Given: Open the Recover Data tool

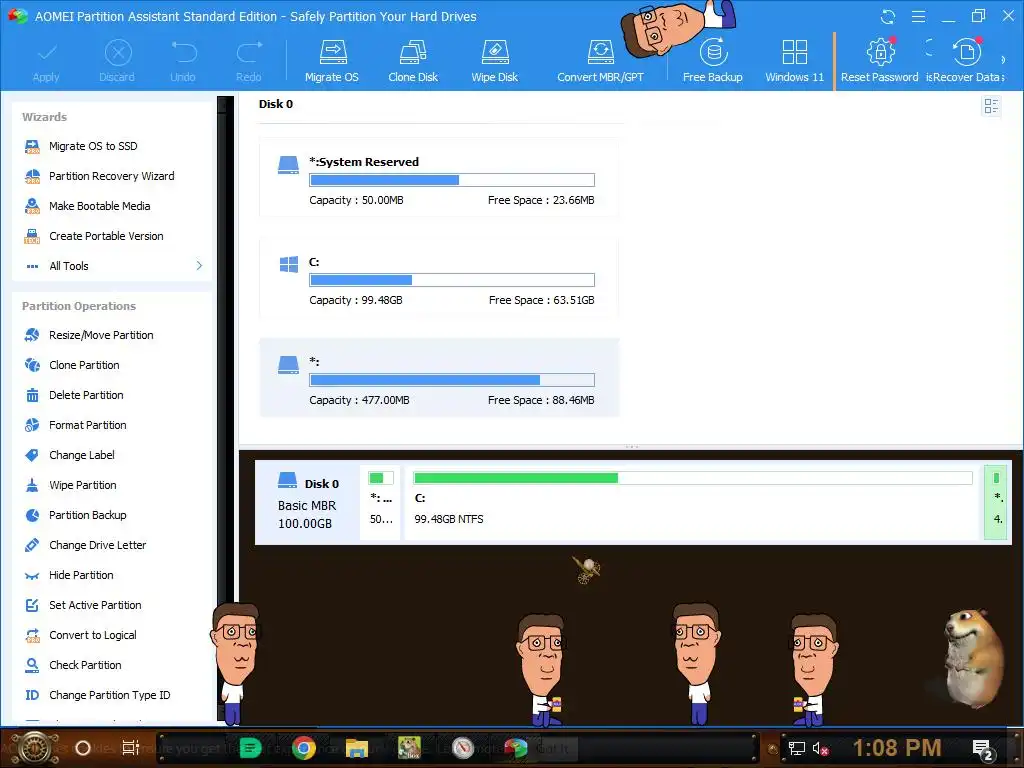Looking at the screenshot, I should coord(966,61).
